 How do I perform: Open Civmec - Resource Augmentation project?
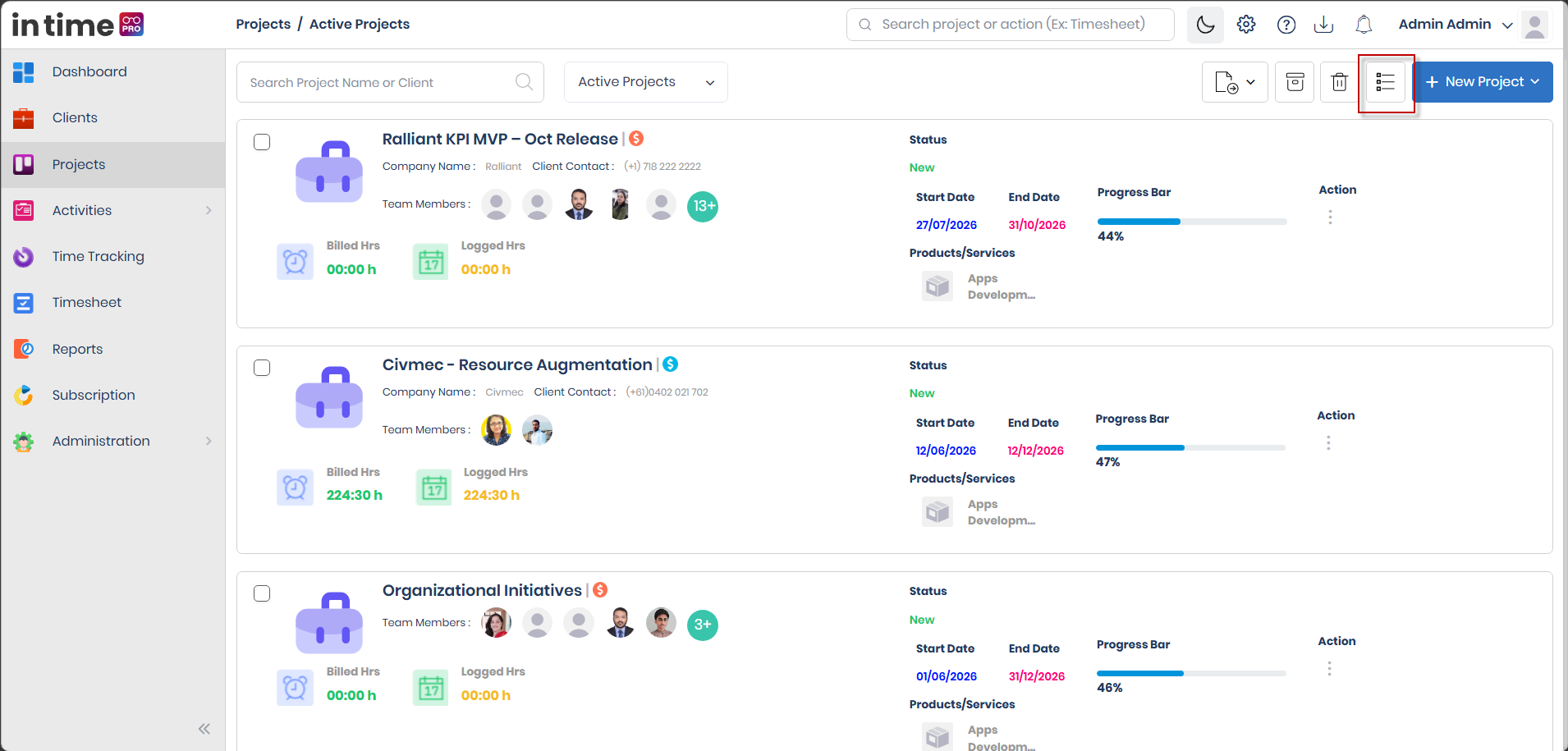(x=517, y=364)
